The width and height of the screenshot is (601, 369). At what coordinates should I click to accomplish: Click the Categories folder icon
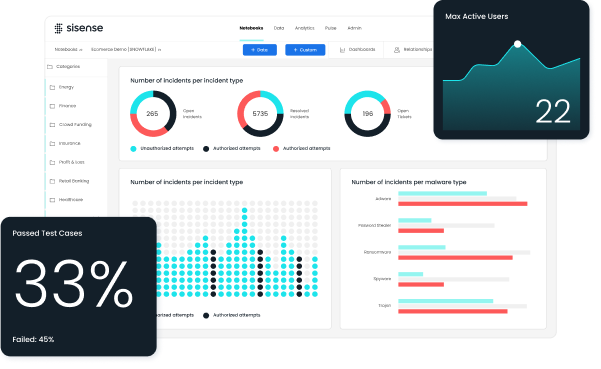point(50,67)
